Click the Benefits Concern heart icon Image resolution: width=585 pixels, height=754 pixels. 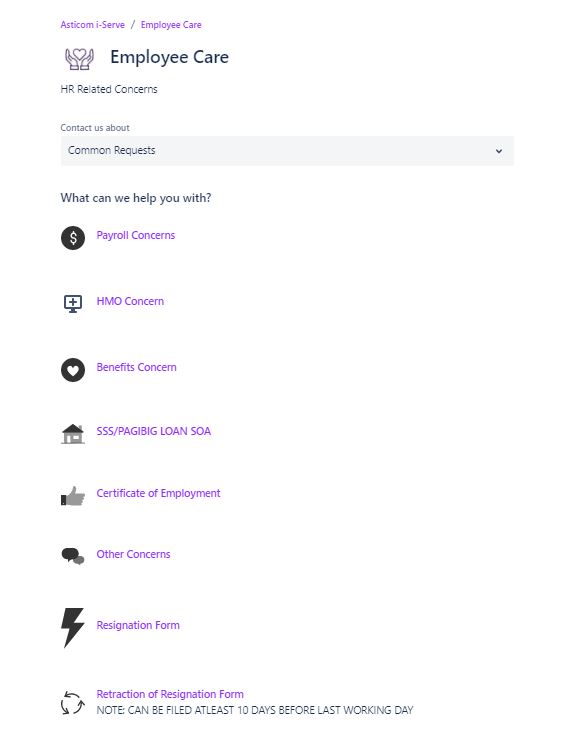[x=73, y=370]
